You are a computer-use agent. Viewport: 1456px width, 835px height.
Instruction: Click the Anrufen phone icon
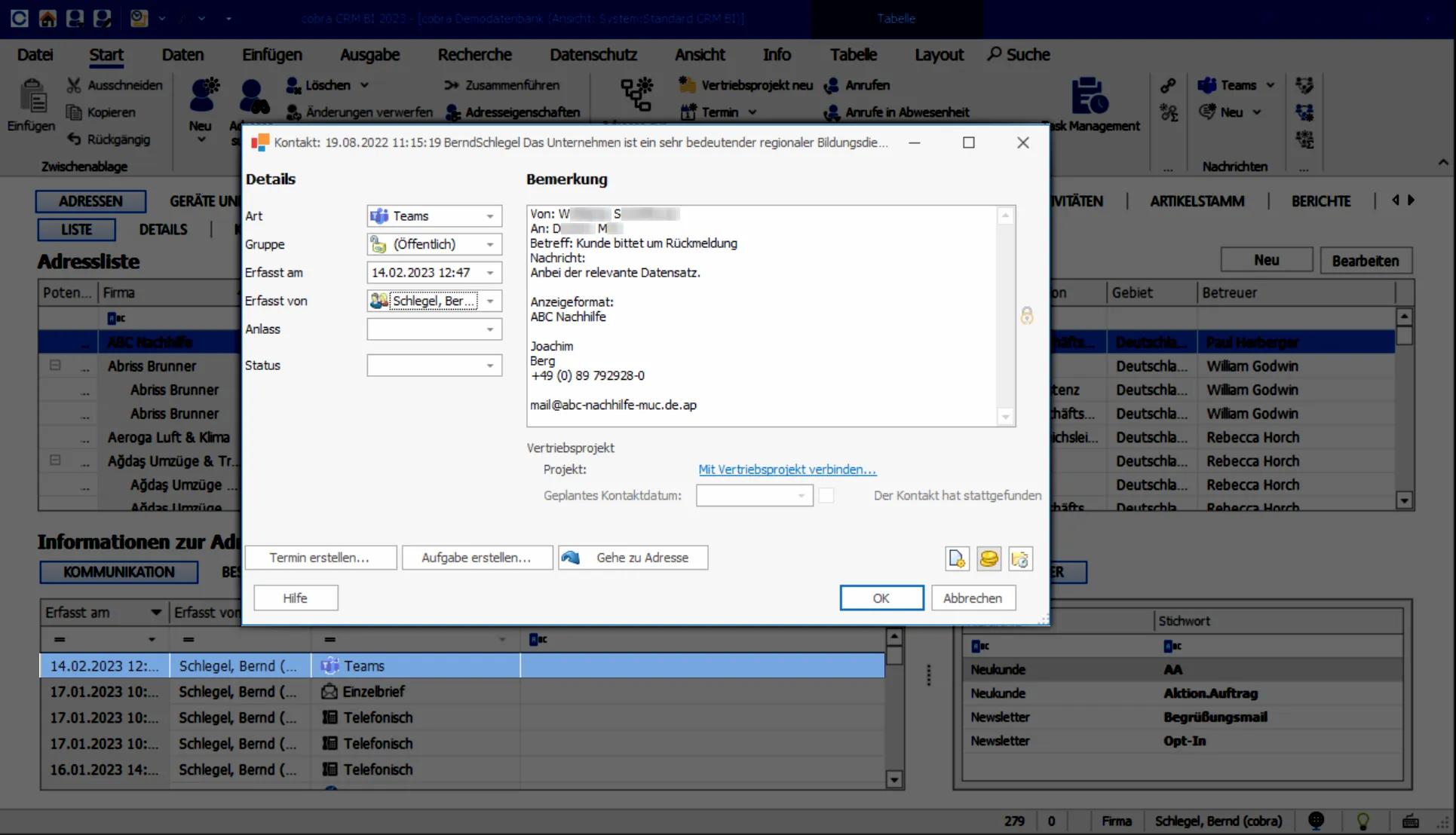click(x=832, y=85)
